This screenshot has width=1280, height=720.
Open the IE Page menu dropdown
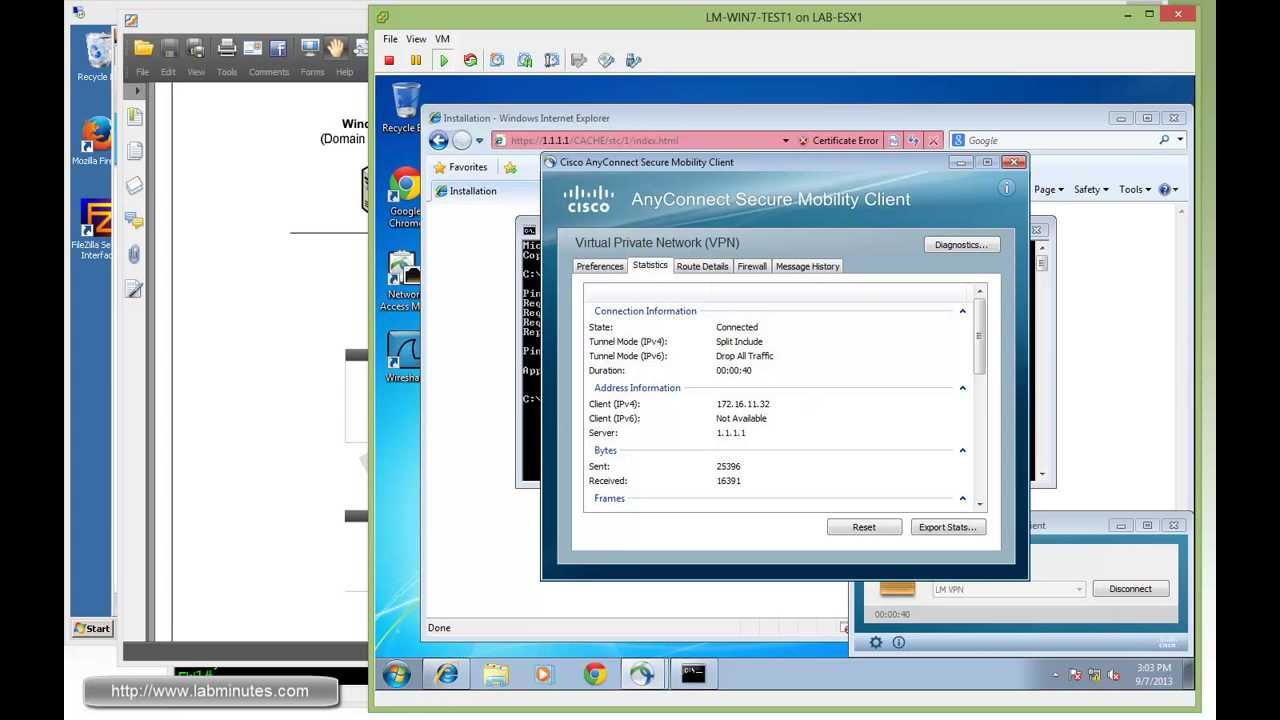point(1049,189)
